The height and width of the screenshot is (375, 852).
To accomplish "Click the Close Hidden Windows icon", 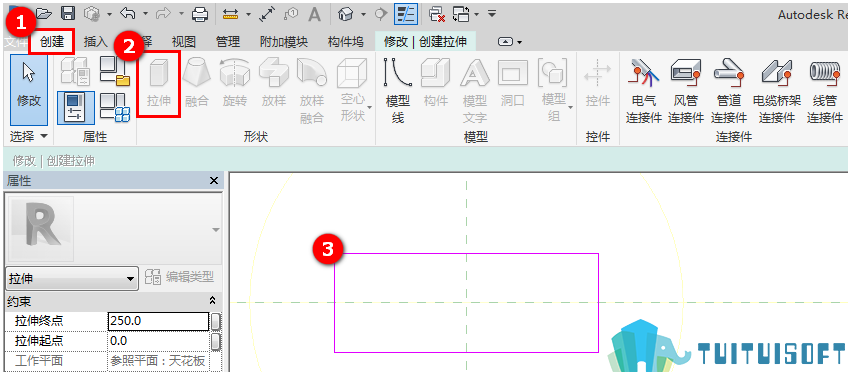I will [437, 14].
